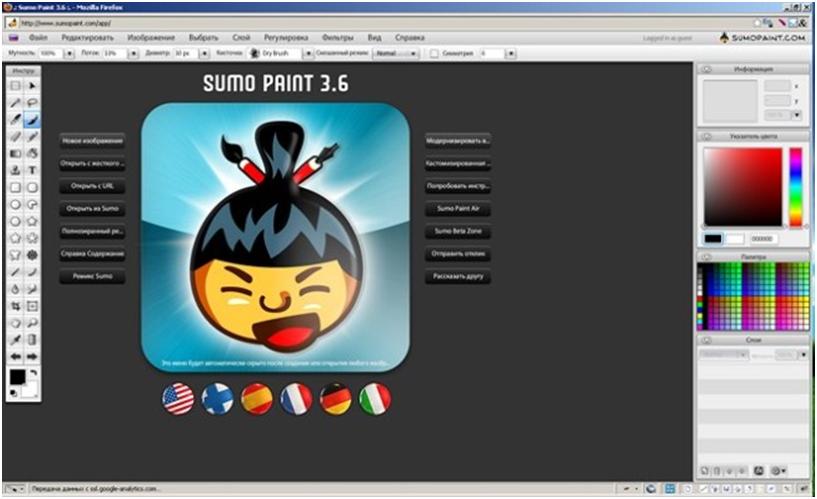817x499 pixels.
Task: Collapse the Information panel
Action: (x=707, y=69)
